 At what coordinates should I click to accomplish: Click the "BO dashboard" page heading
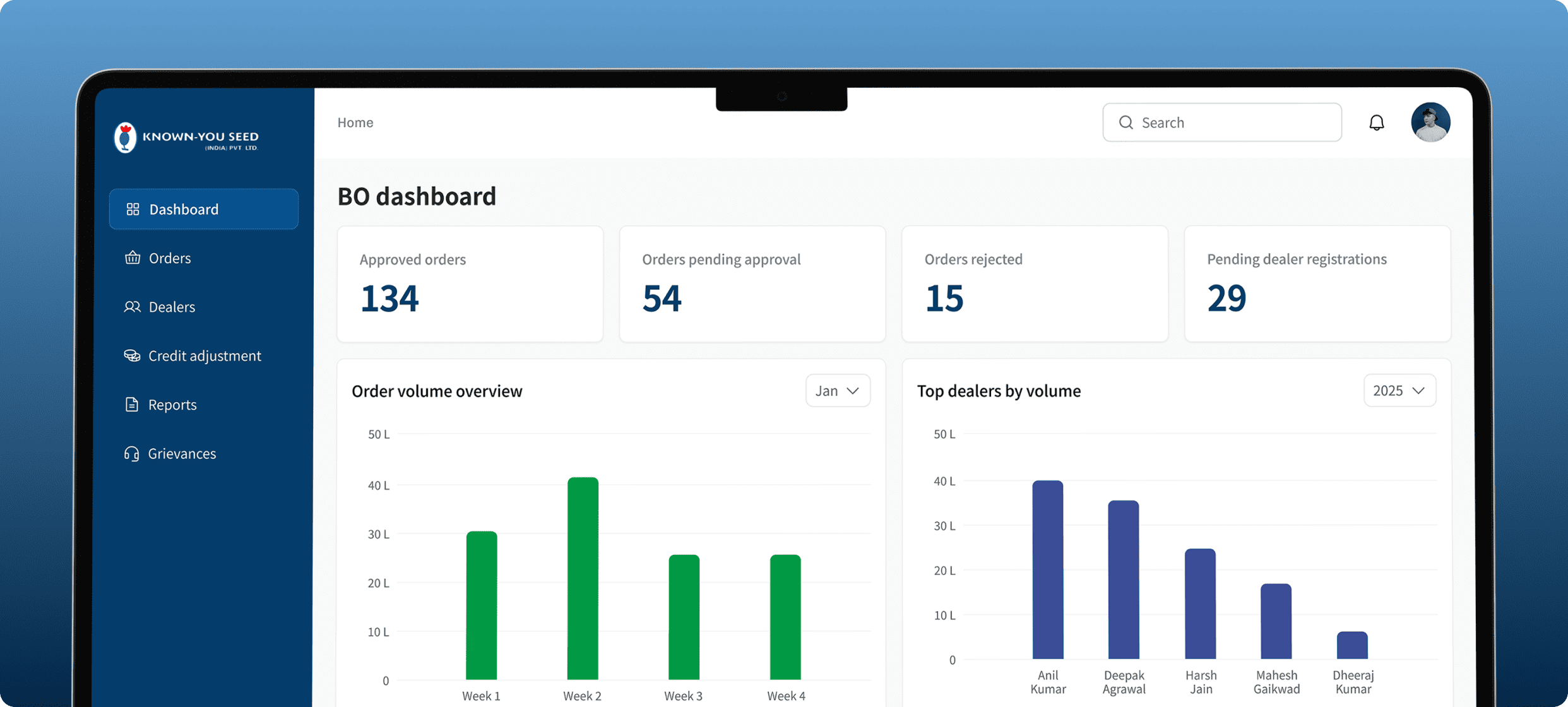pos(417,196)
